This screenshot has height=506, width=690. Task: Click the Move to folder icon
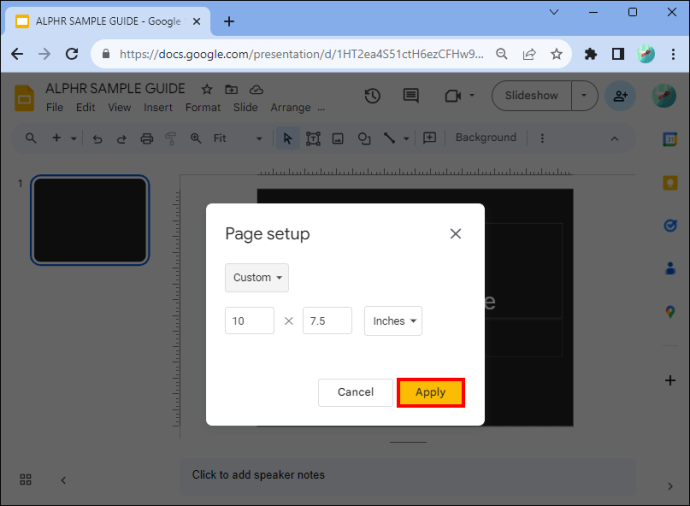point(231,89)
